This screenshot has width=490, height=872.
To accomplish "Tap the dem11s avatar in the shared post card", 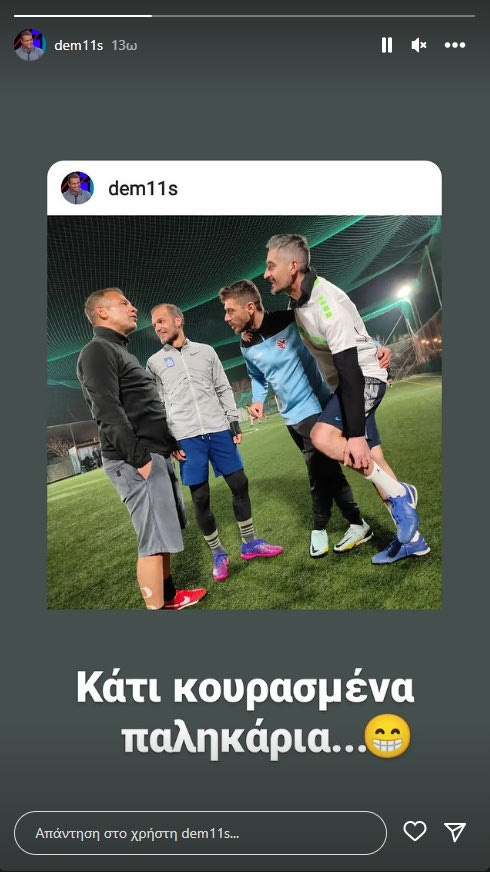I will 77,188.
